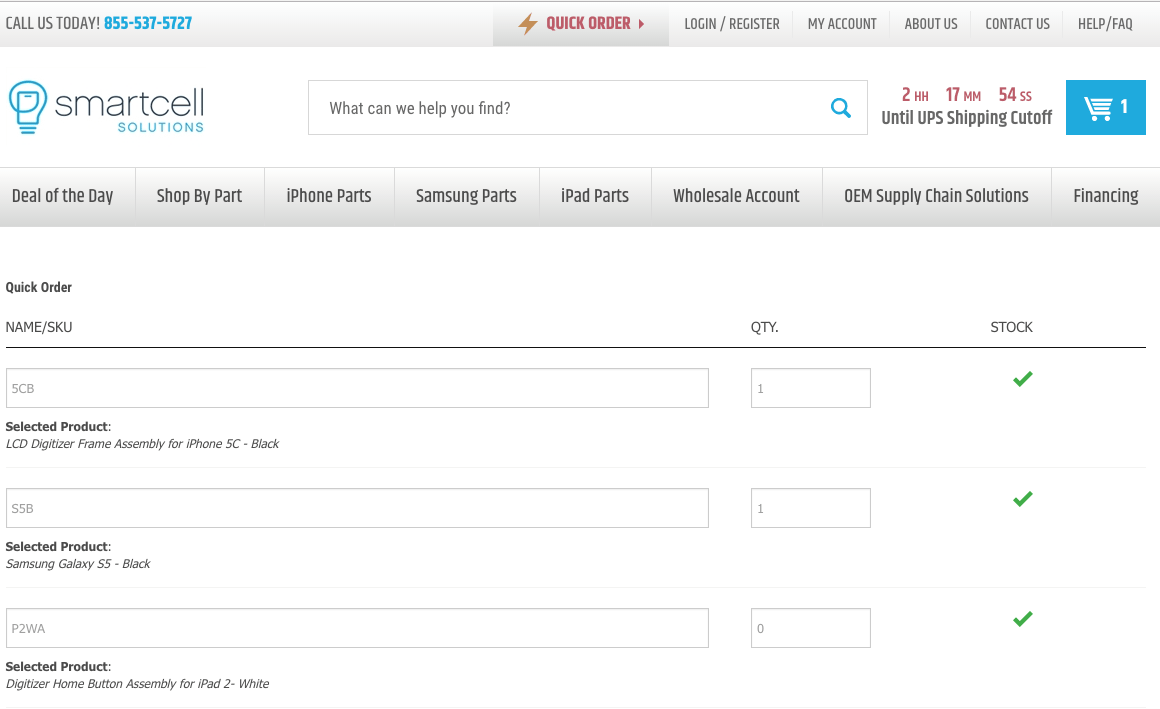Click the NAME/SKU column header
1160x709 pixels.
(x=38, y=327)
